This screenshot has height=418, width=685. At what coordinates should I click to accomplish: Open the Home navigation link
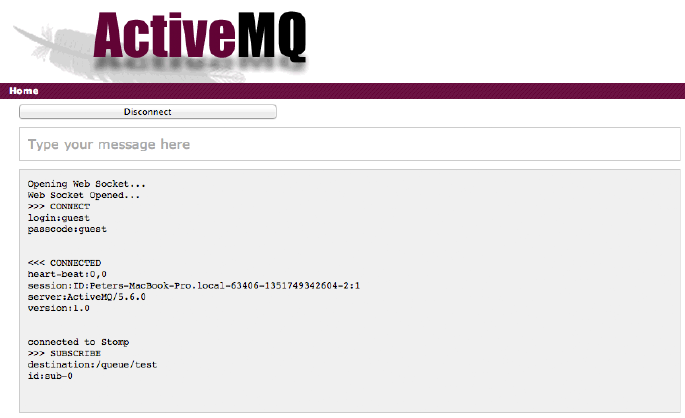(x=24, y=91)
